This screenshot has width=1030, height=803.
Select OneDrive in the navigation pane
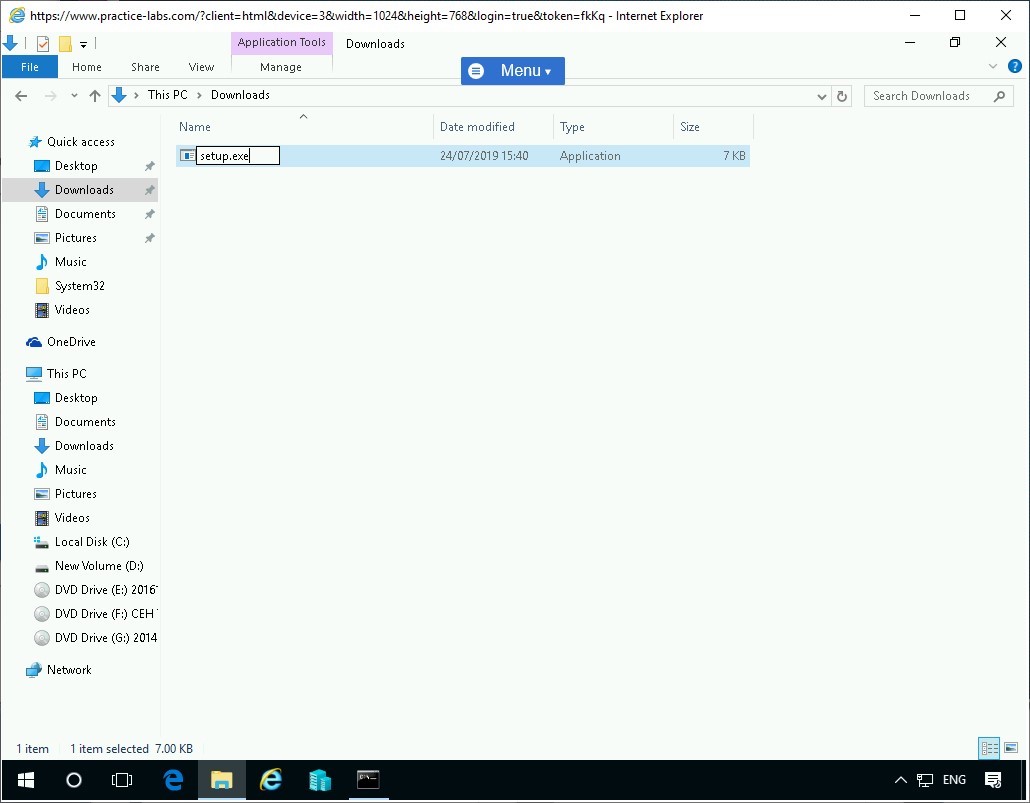[71, 342]
